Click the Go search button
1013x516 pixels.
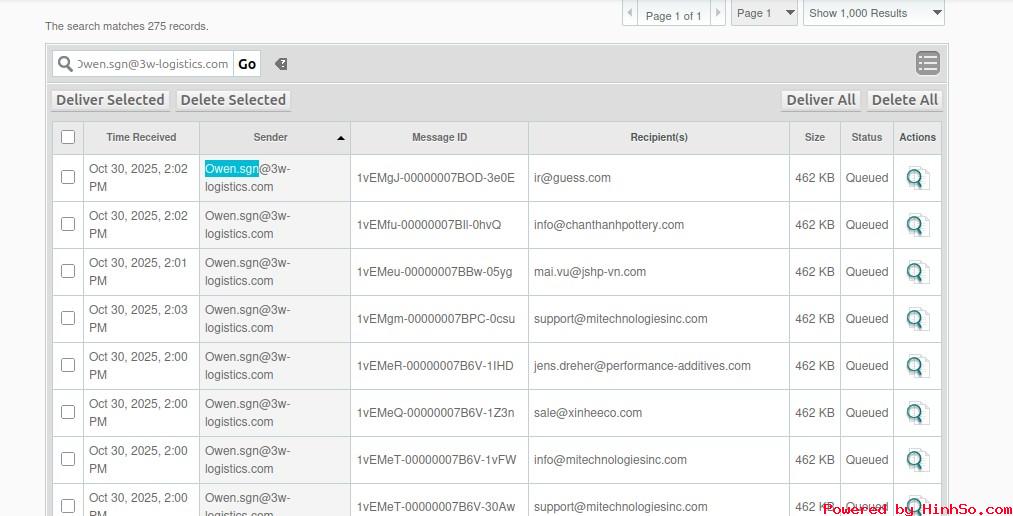point(247,64)
